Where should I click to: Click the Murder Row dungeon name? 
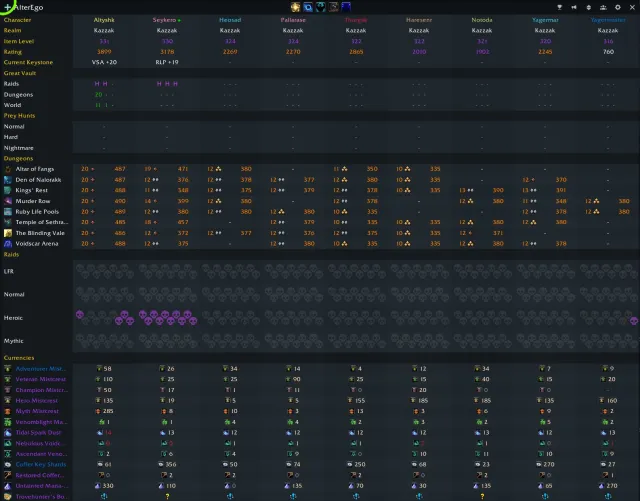pos(33,201)
